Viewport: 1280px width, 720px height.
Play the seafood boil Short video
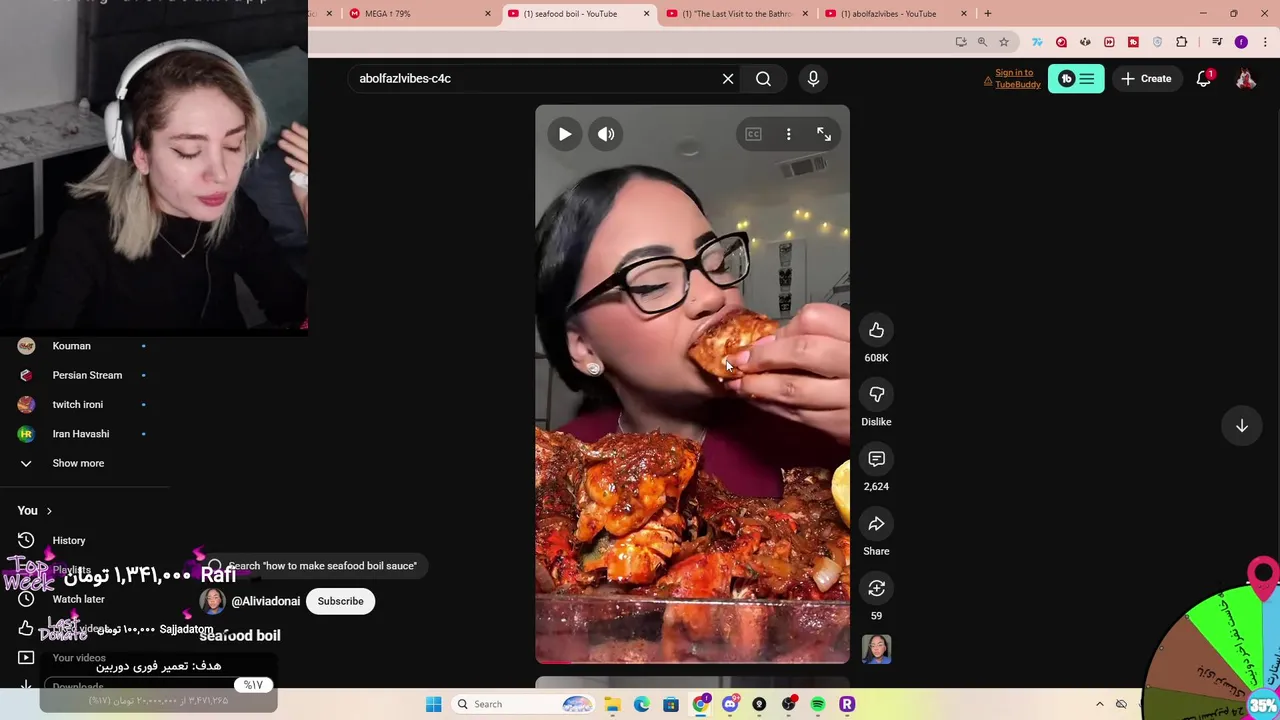coord(565,134)
